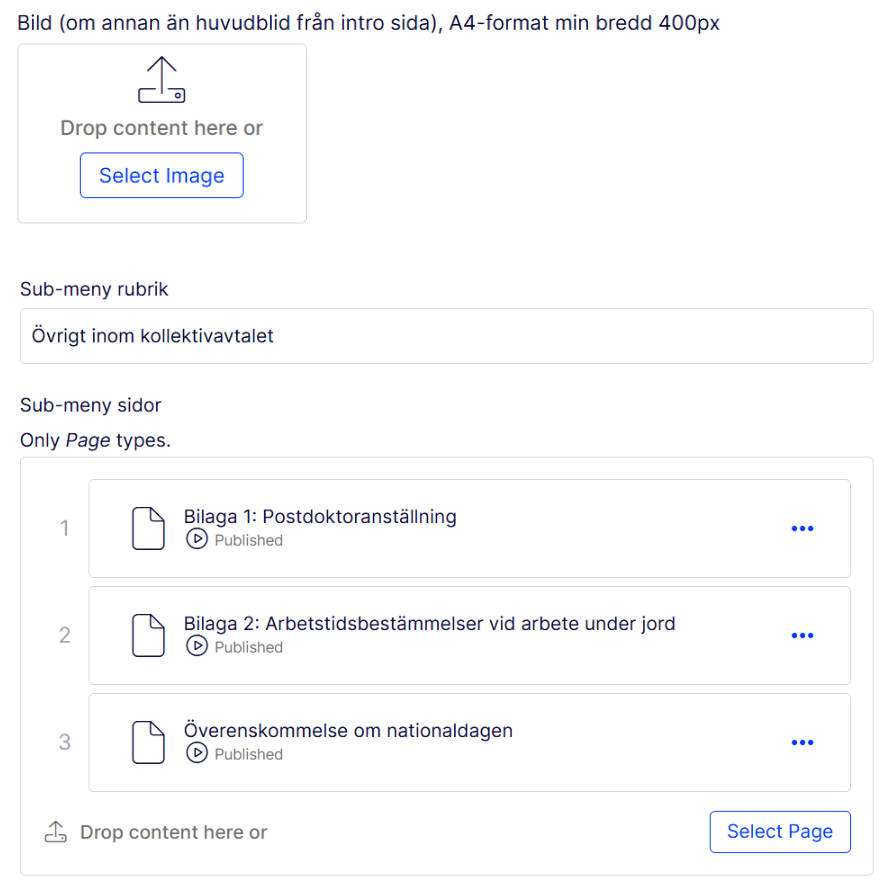Click row number 1 in the page list

(x=65, y=528)
